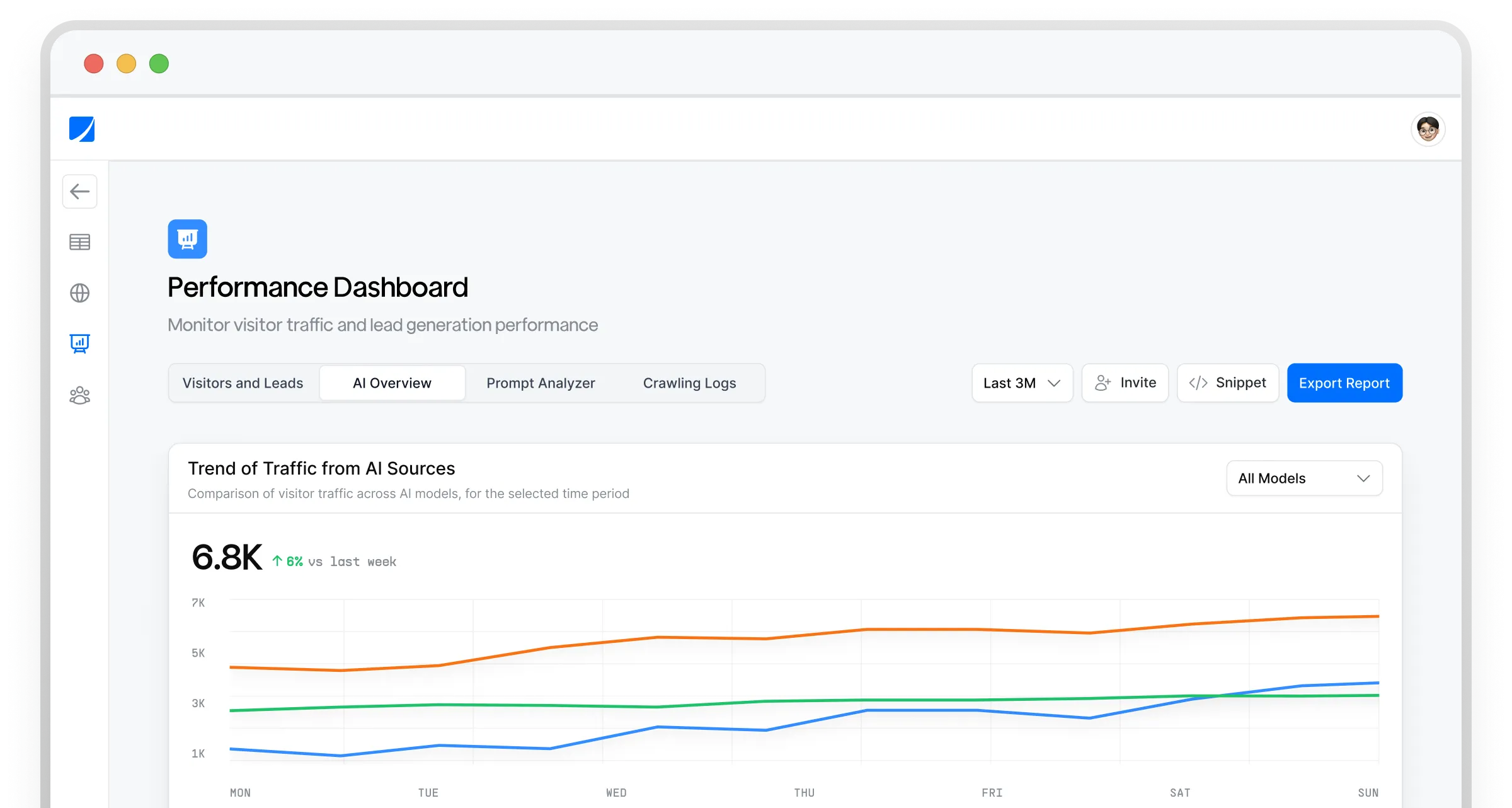The width and height of the screenshot is (1512, 808).
Task: Open the team members sidebar icon
Action: (80, 396)
